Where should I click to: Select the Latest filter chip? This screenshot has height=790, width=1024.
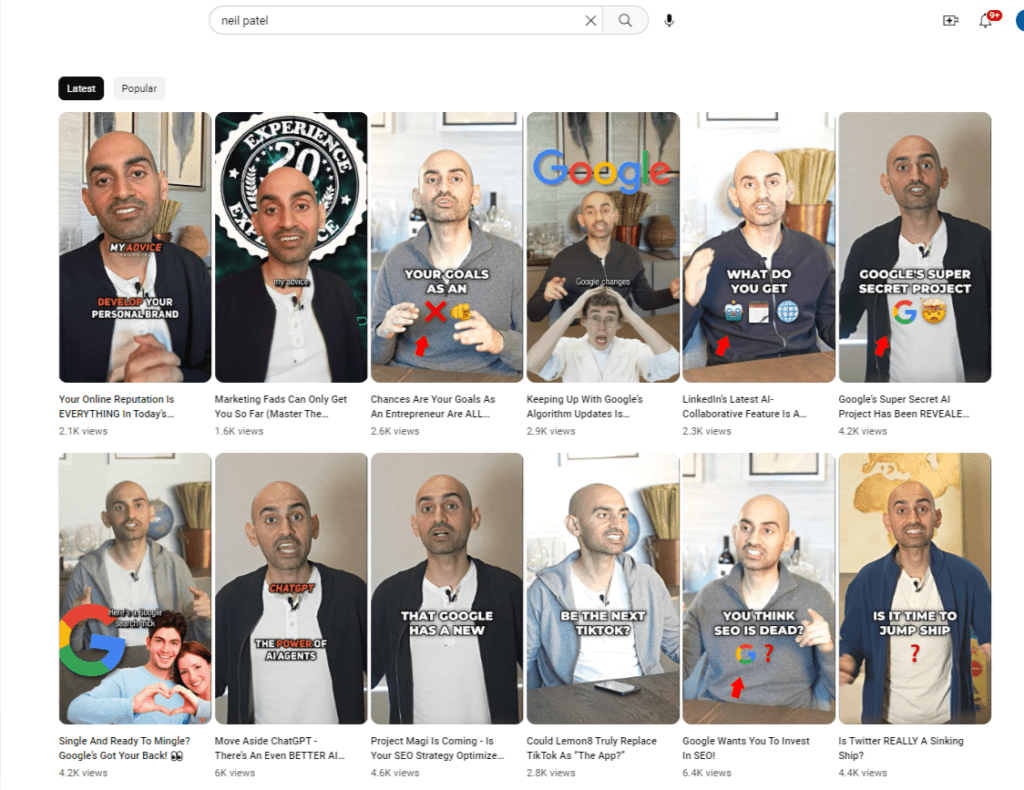81,88
